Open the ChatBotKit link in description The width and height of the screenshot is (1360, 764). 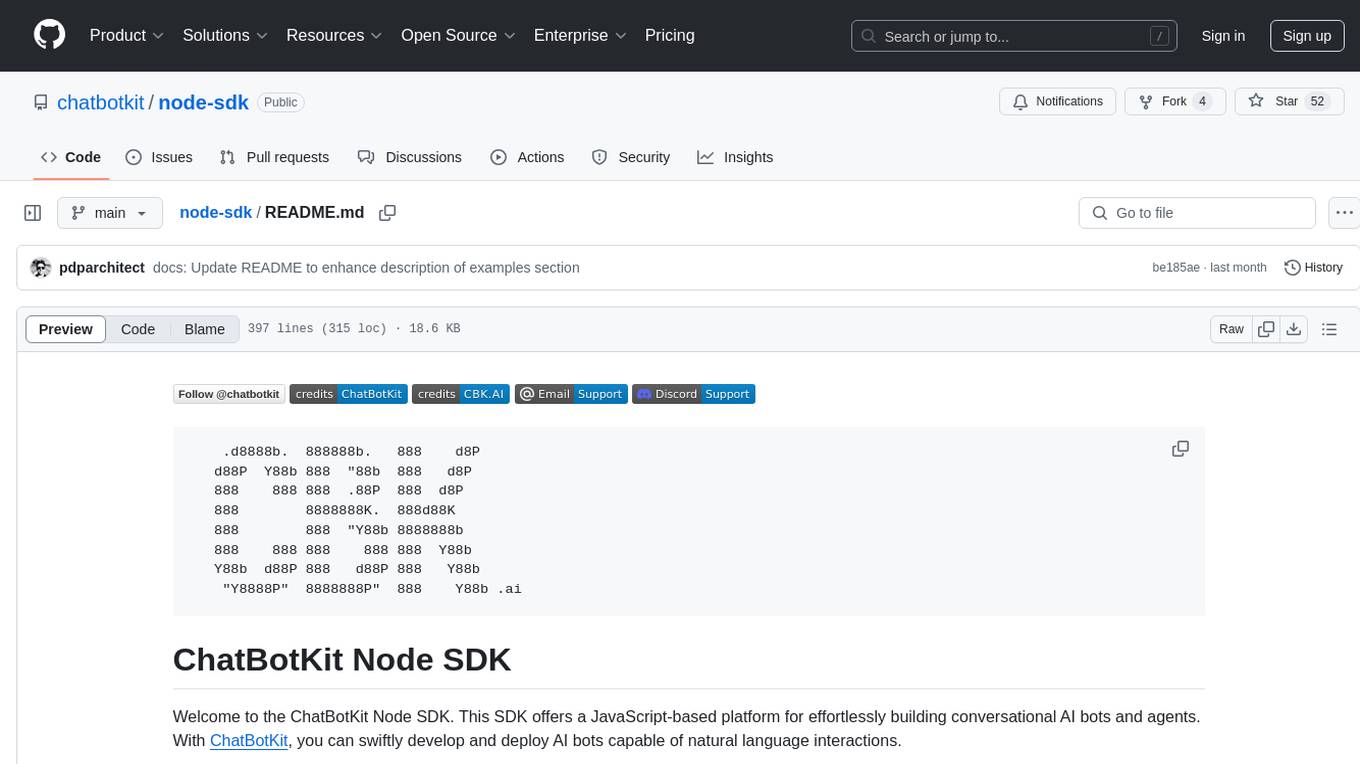(249, 741)
